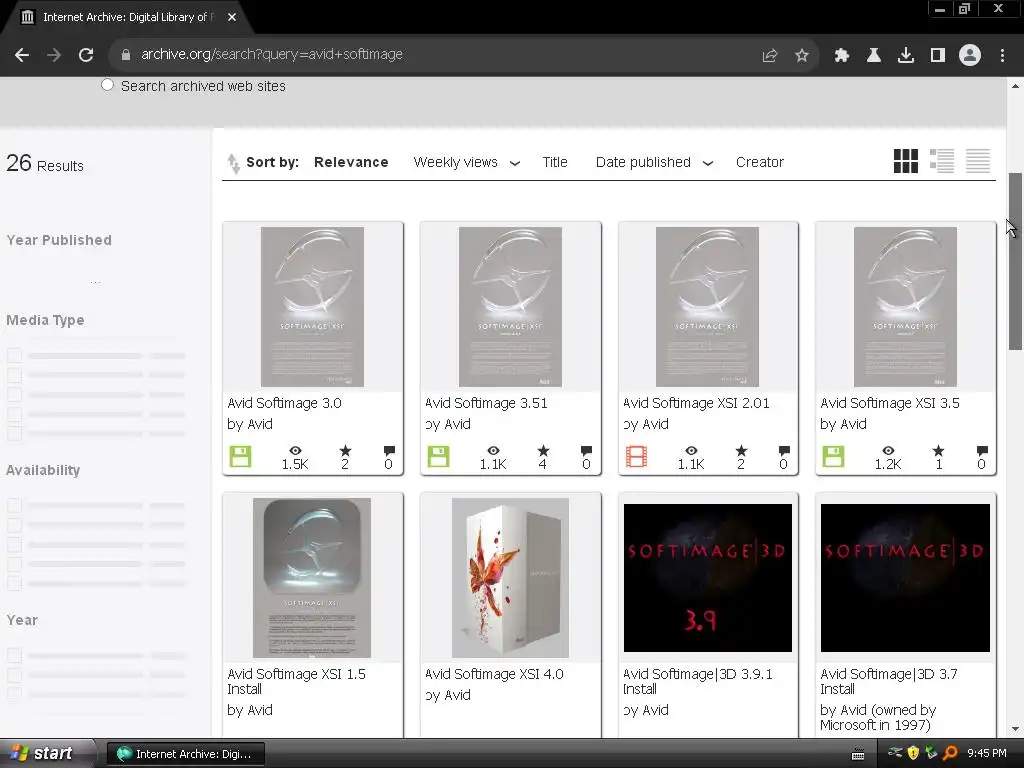Open Avid Softimage|3D 3.7 Install link
This screenshot has height=768, width=1024.
point(889,681)
